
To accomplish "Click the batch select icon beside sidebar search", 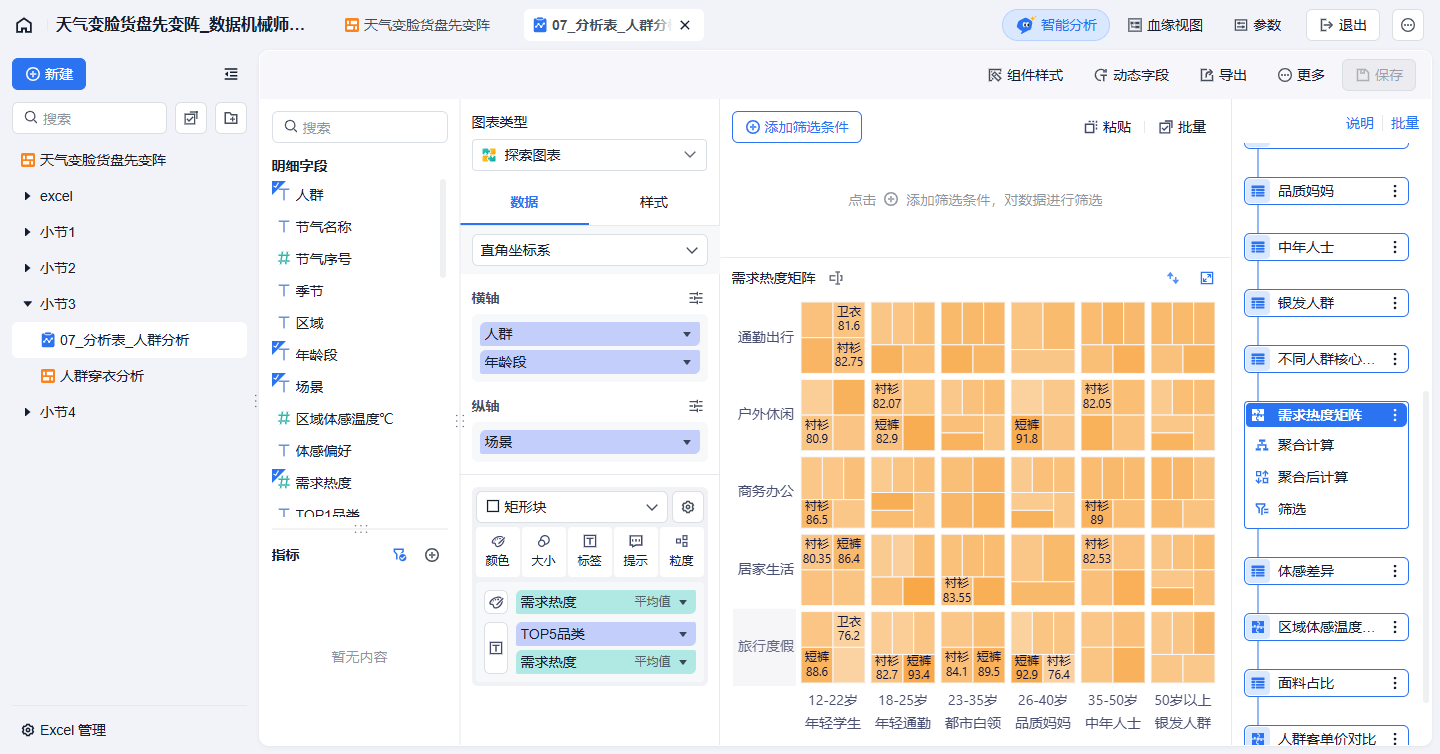I will click(191, 118).
